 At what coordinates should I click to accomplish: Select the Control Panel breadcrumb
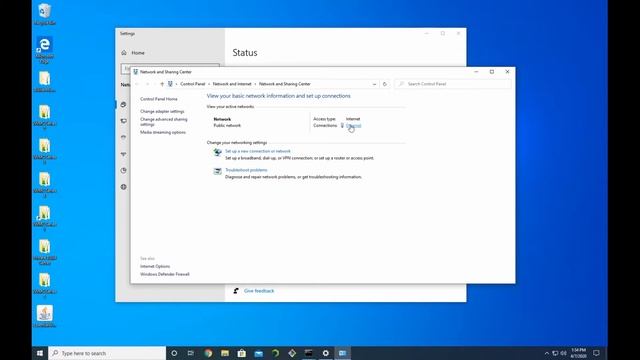(x=193, y=84)
